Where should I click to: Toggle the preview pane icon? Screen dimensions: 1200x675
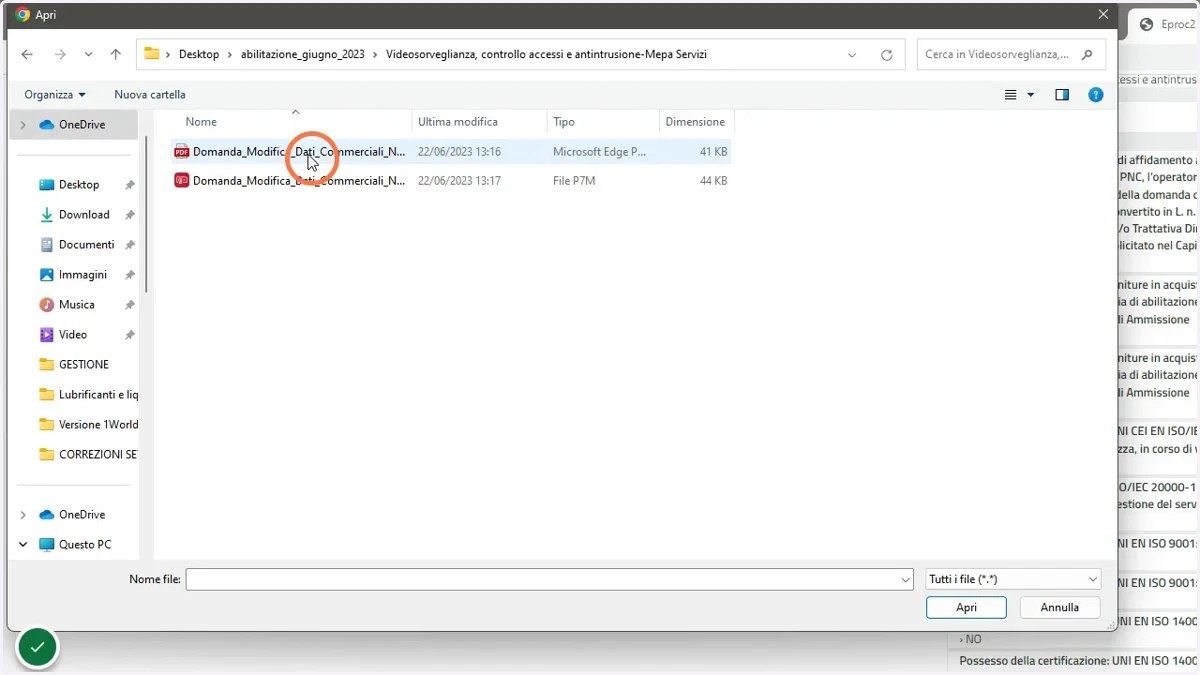pos(1062,95)
